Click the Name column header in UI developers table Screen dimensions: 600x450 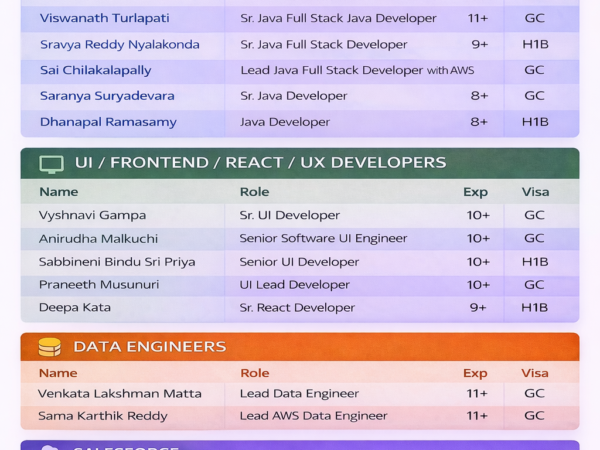click(x=58, y=192)
